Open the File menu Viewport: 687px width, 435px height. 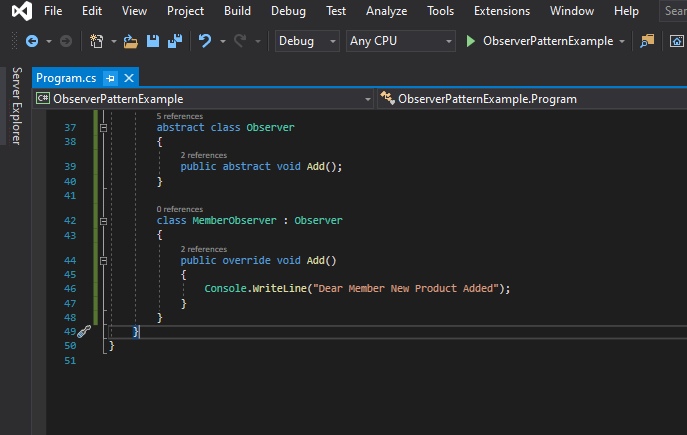tap(53, 11)
